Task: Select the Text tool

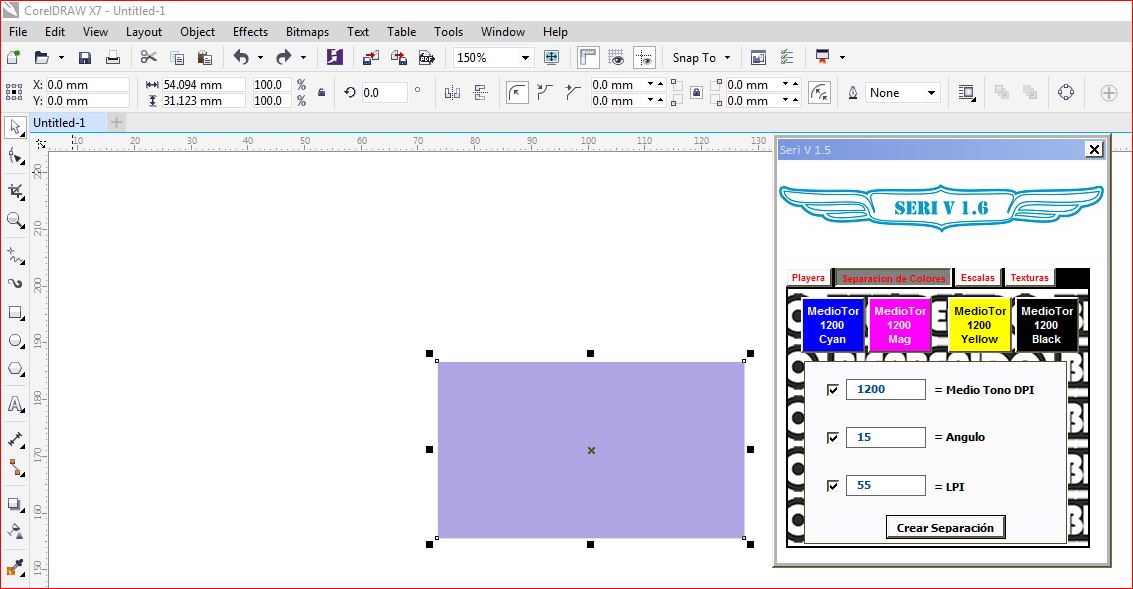Action: click(x=15, y=404)
